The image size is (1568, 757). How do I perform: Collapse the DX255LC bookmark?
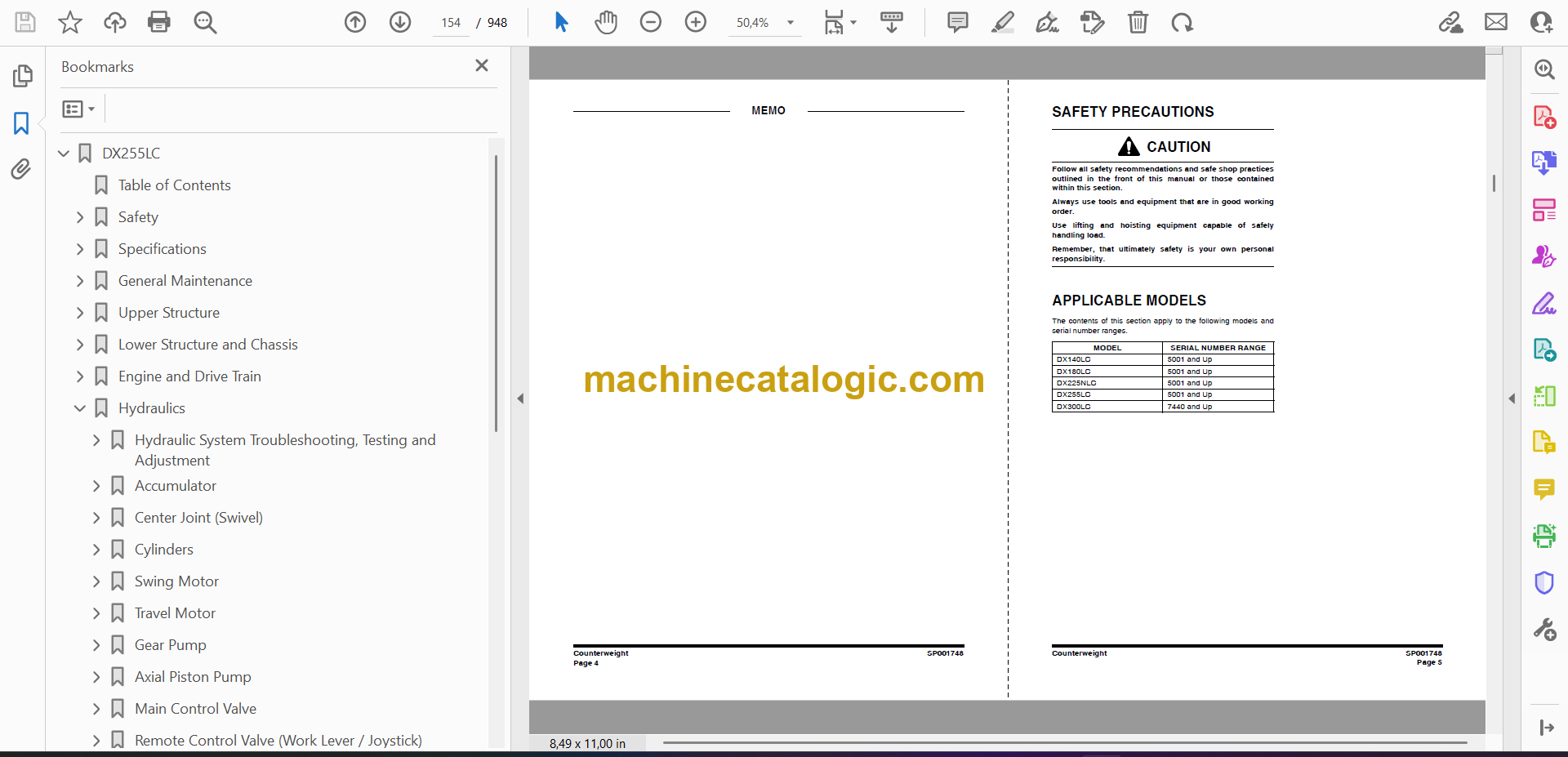(64, 153)
